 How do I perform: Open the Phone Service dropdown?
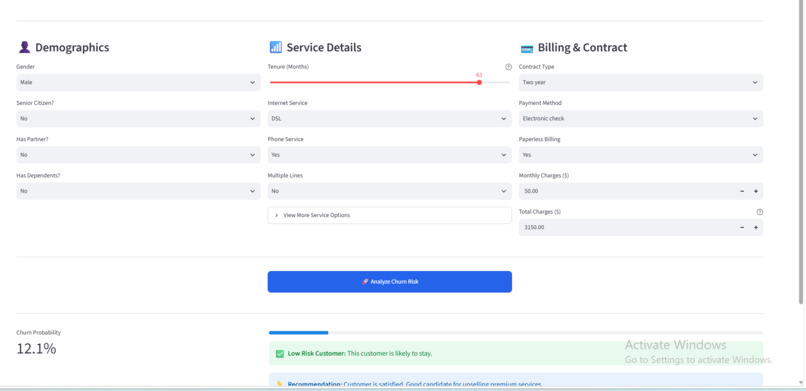[390, 155]
